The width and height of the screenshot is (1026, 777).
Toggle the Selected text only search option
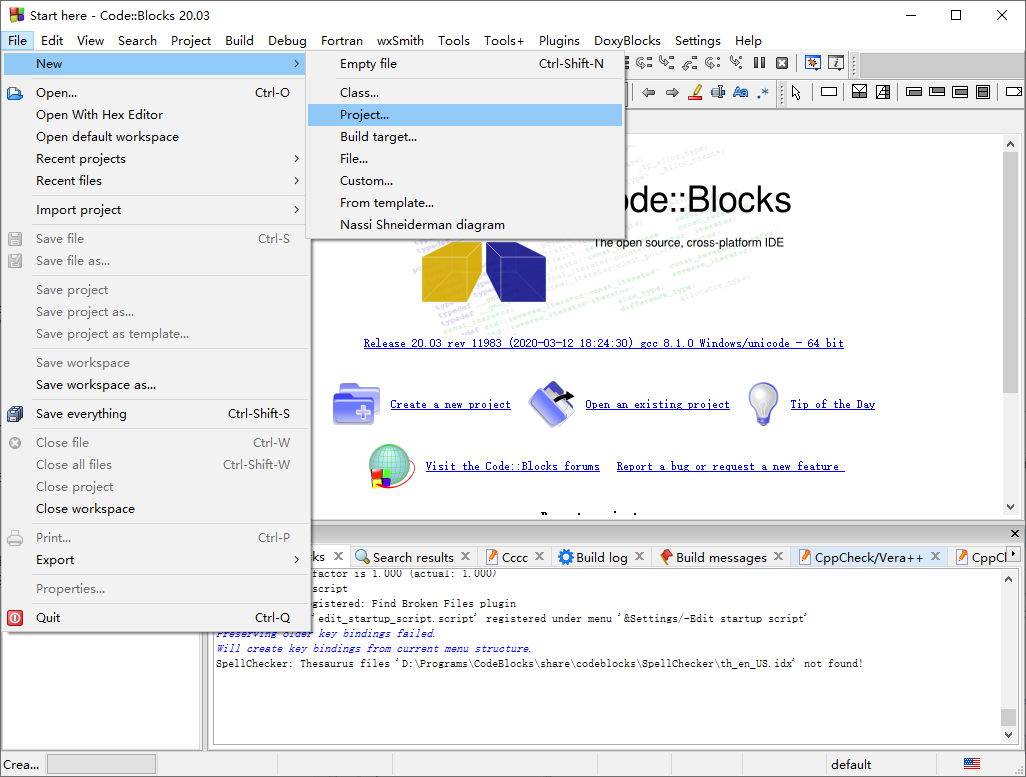pos(718,92)
